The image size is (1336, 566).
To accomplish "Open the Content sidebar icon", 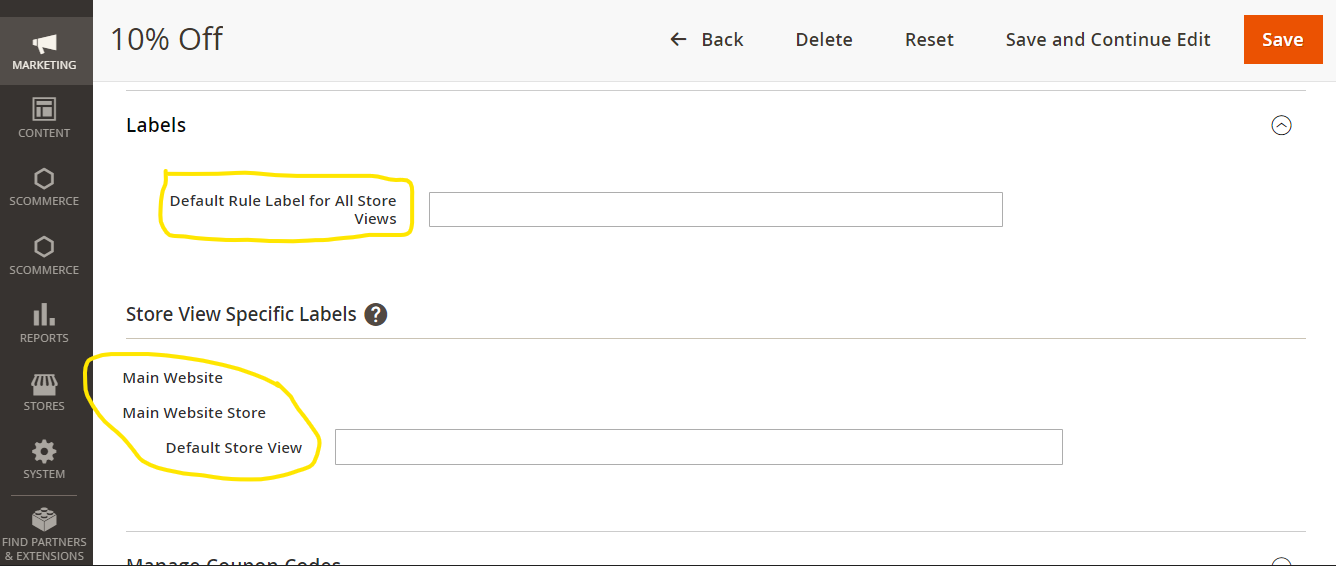I will [x=44, y=109].
